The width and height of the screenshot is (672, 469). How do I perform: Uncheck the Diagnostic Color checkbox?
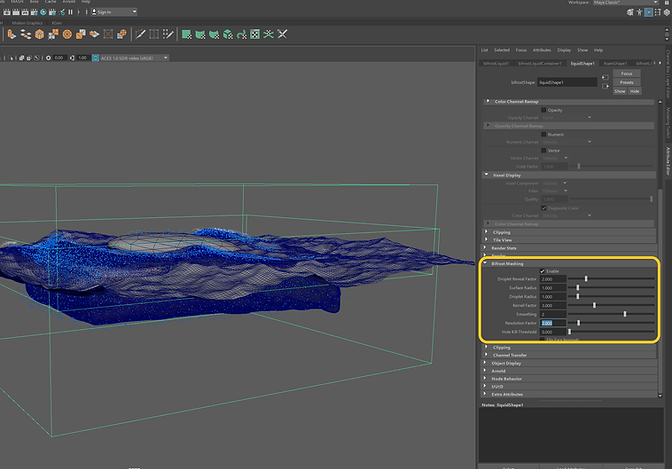[543, 208]
